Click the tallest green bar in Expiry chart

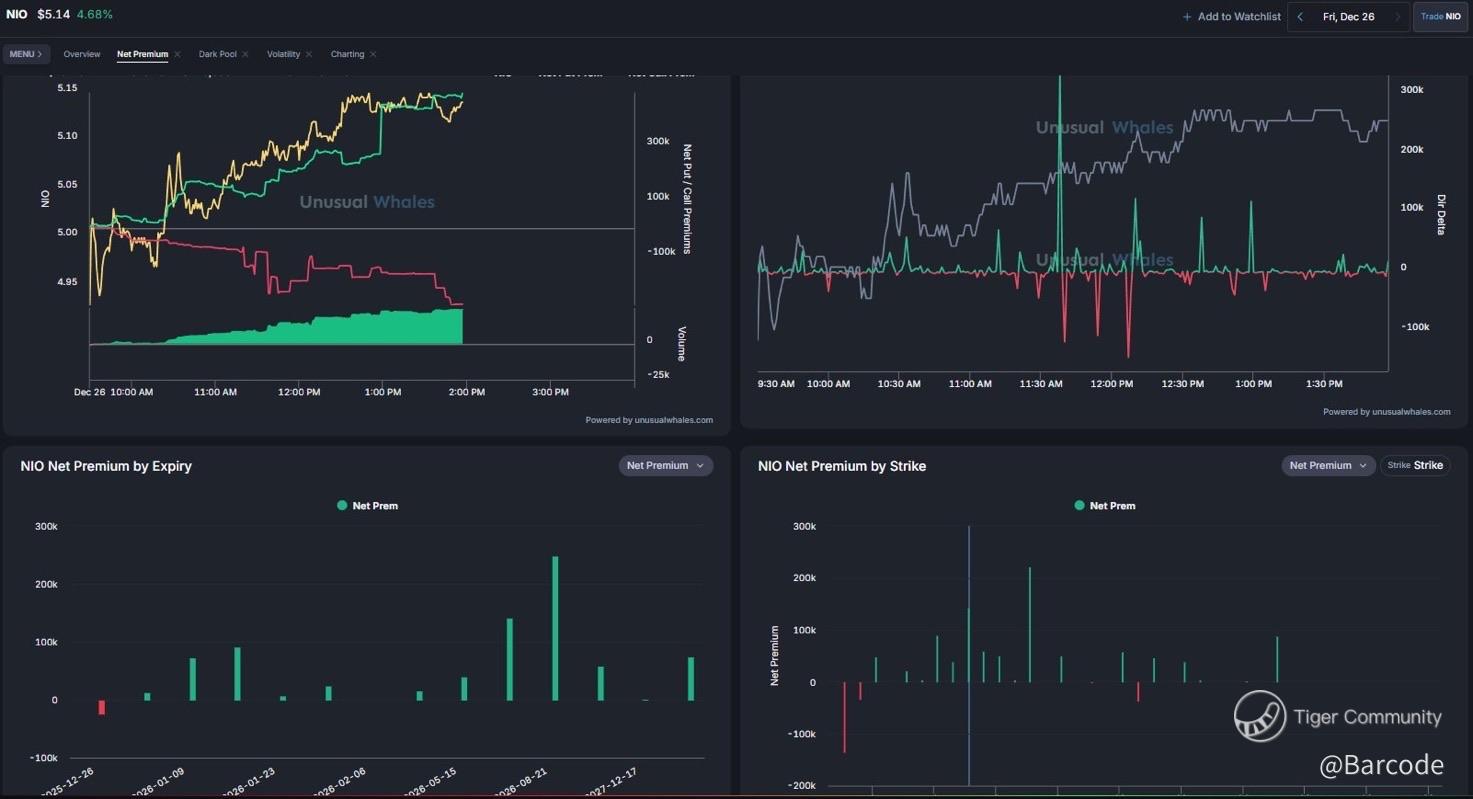555,628
